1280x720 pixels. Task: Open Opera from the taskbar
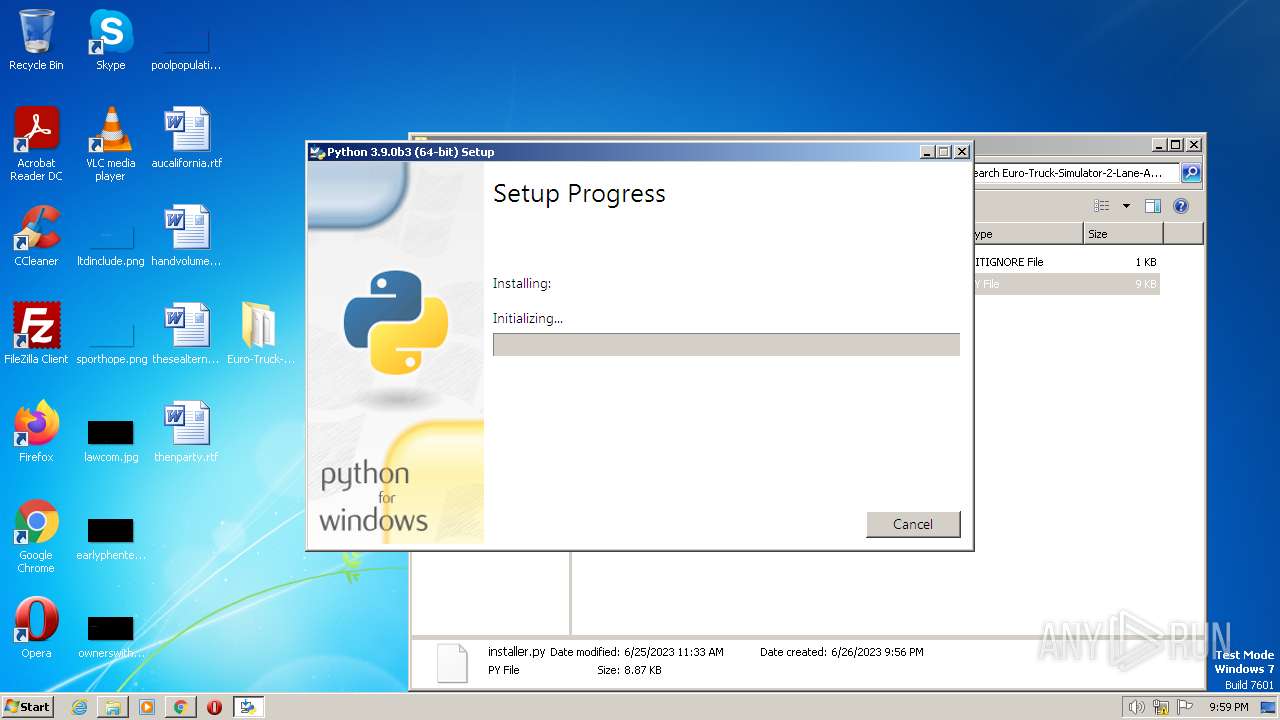tap(214, 707)
